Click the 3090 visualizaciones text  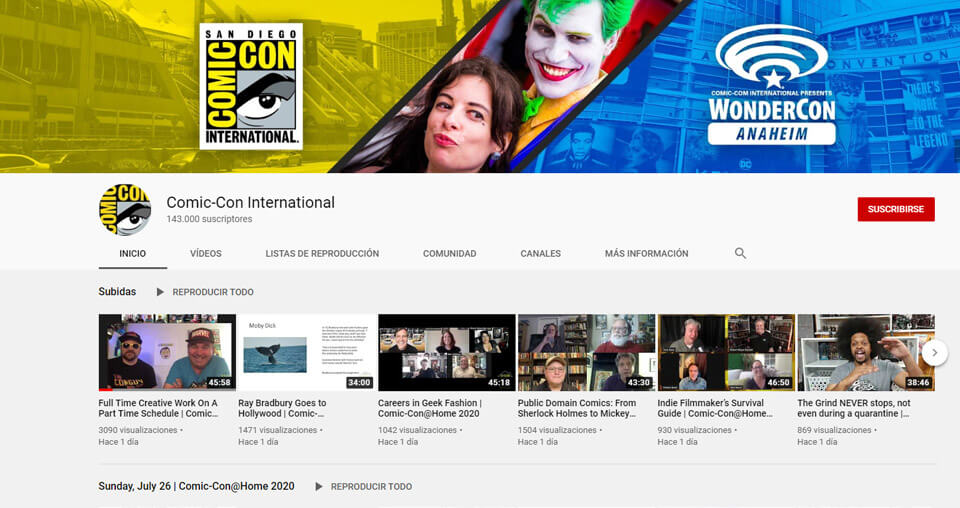tap(138, 430)
